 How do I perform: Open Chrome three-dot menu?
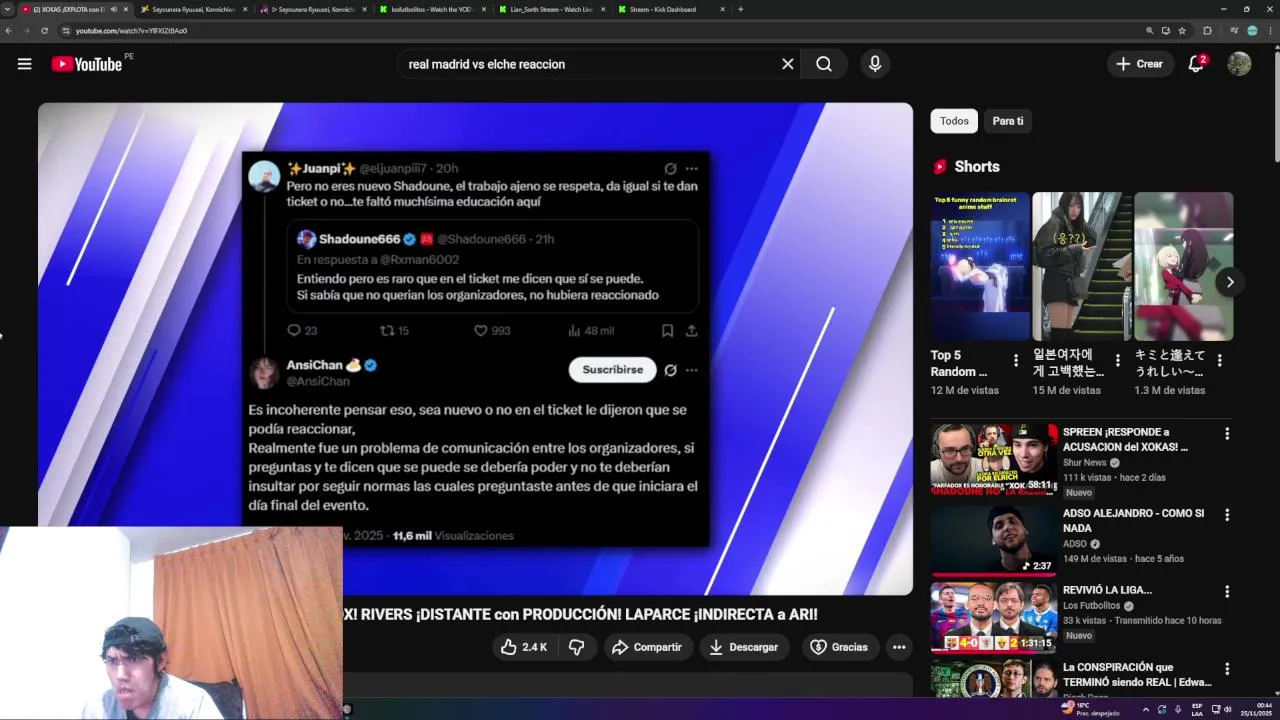(x=1269, y=31)
